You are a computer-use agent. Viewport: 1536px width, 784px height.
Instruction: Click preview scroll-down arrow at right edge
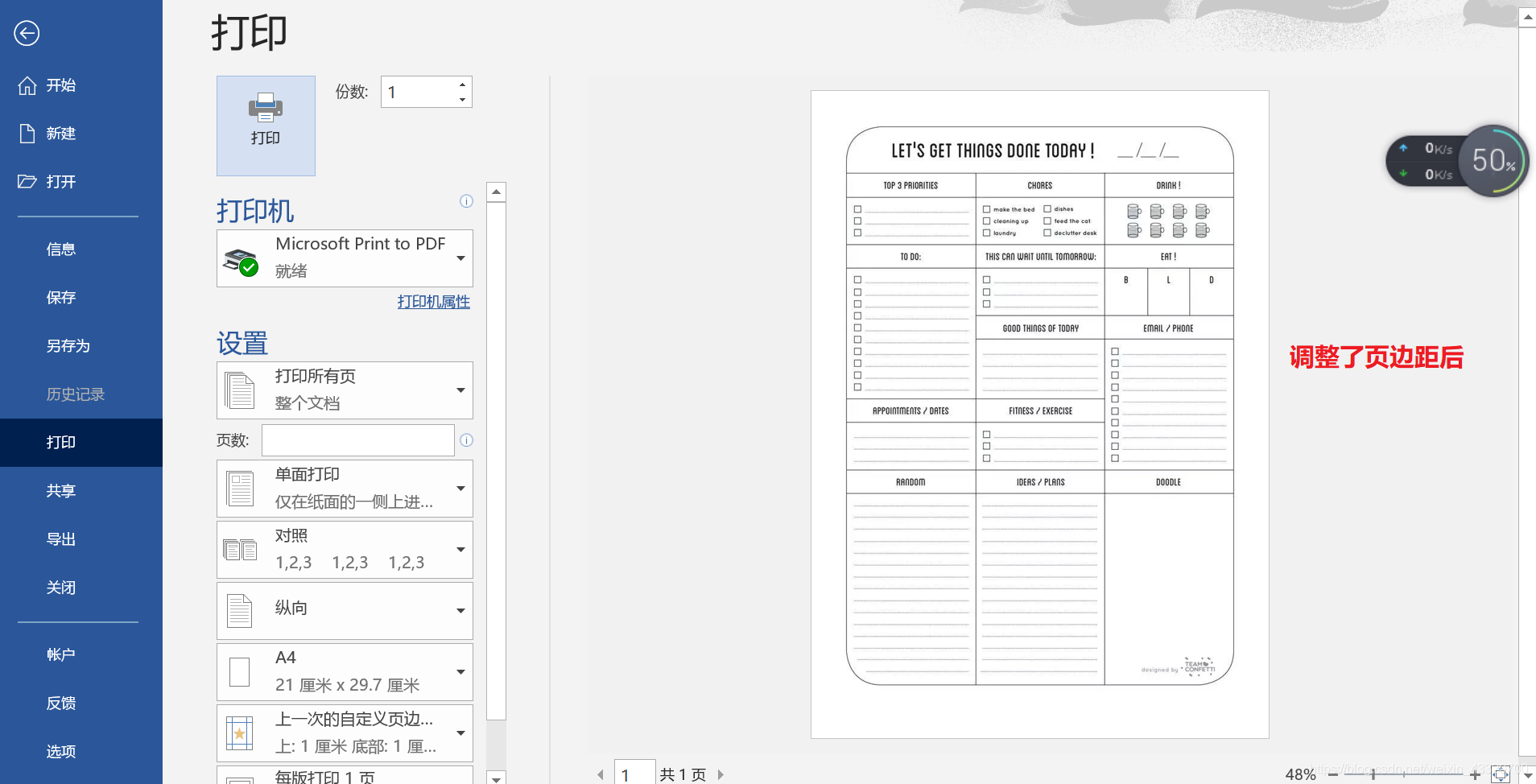point(1527,774)
